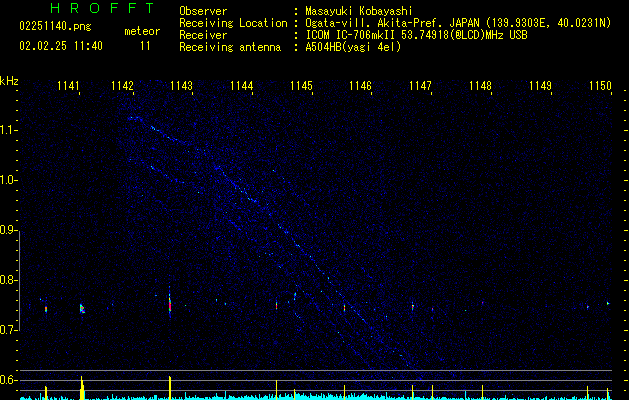Click the 1.0 kHz frequency label
Image resolution: width=629 pixels, height=400 pixels.
coord(8,180)
